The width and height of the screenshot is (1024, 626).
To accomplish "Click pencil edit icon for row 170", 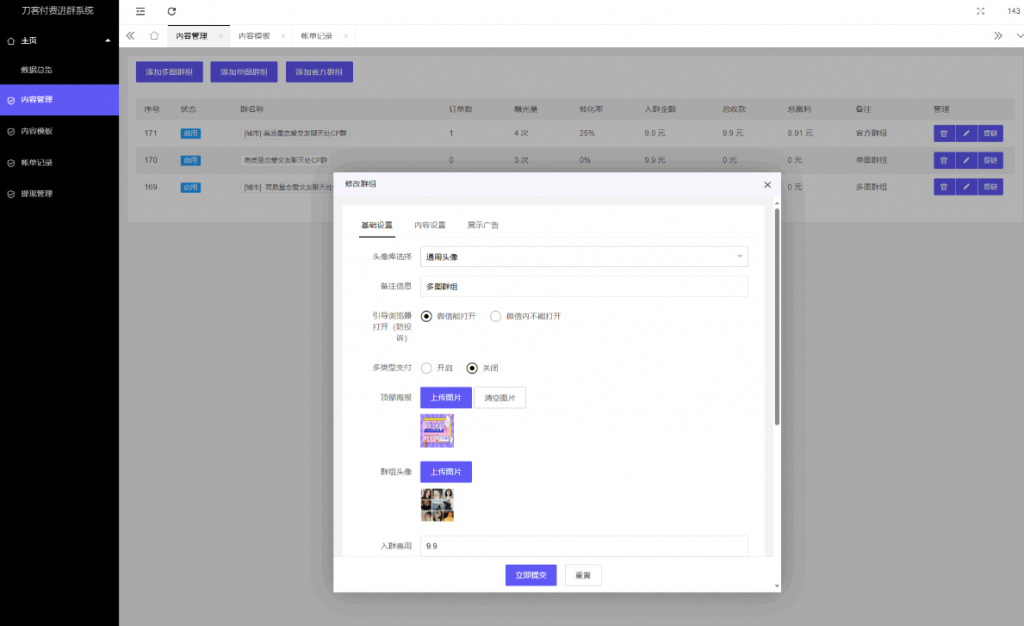I will [965, 160].
